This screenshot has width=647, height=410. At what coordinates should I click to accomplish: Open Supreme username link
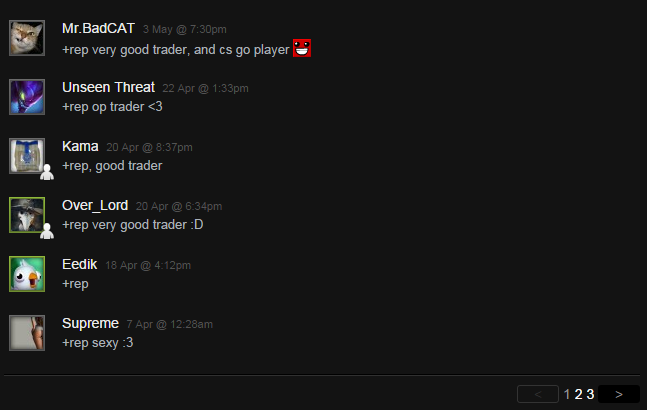pos(90,323)
